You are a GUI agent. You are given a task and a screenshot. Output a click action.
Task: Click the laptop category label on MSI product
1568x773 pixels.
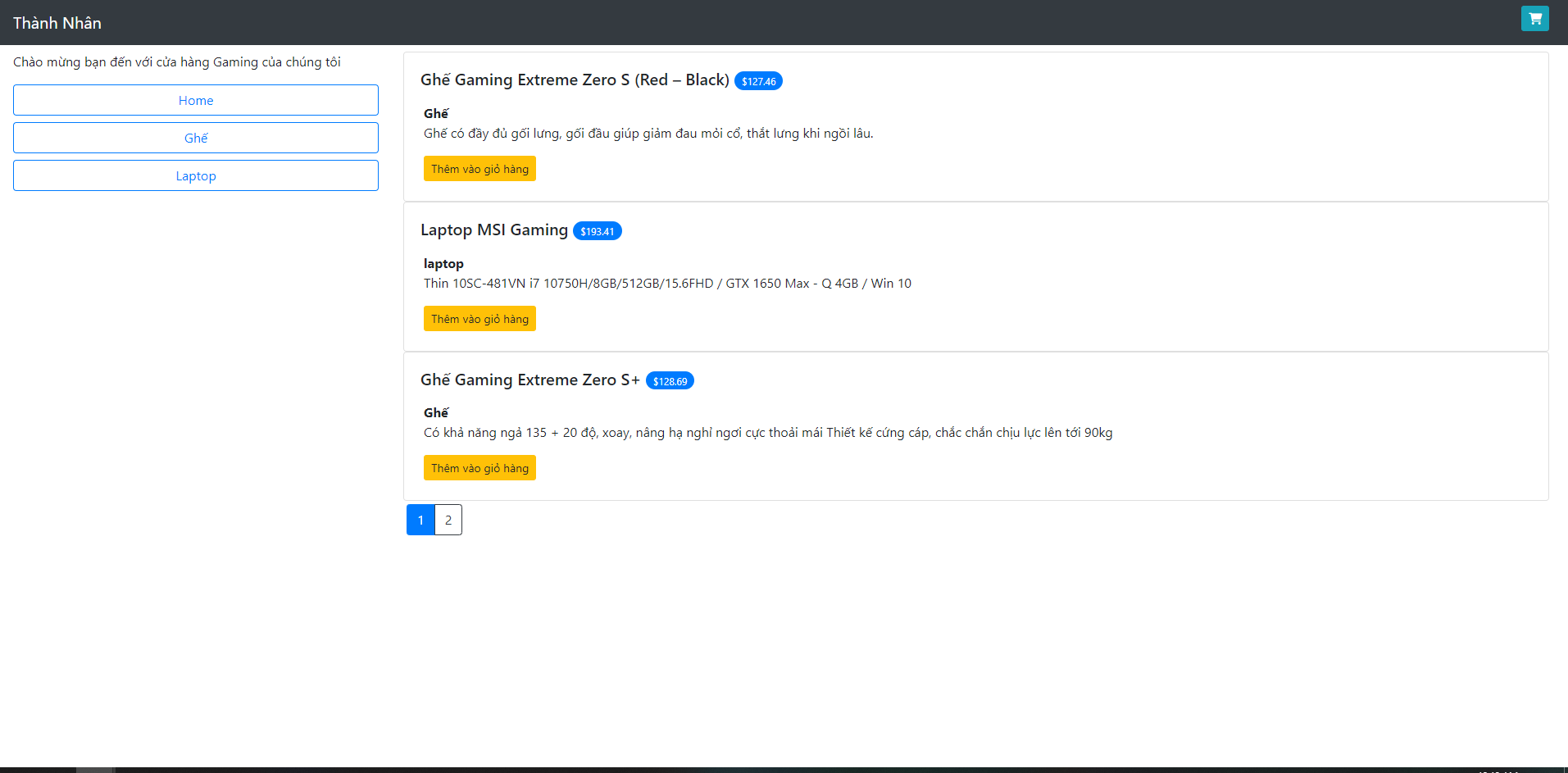443,263
